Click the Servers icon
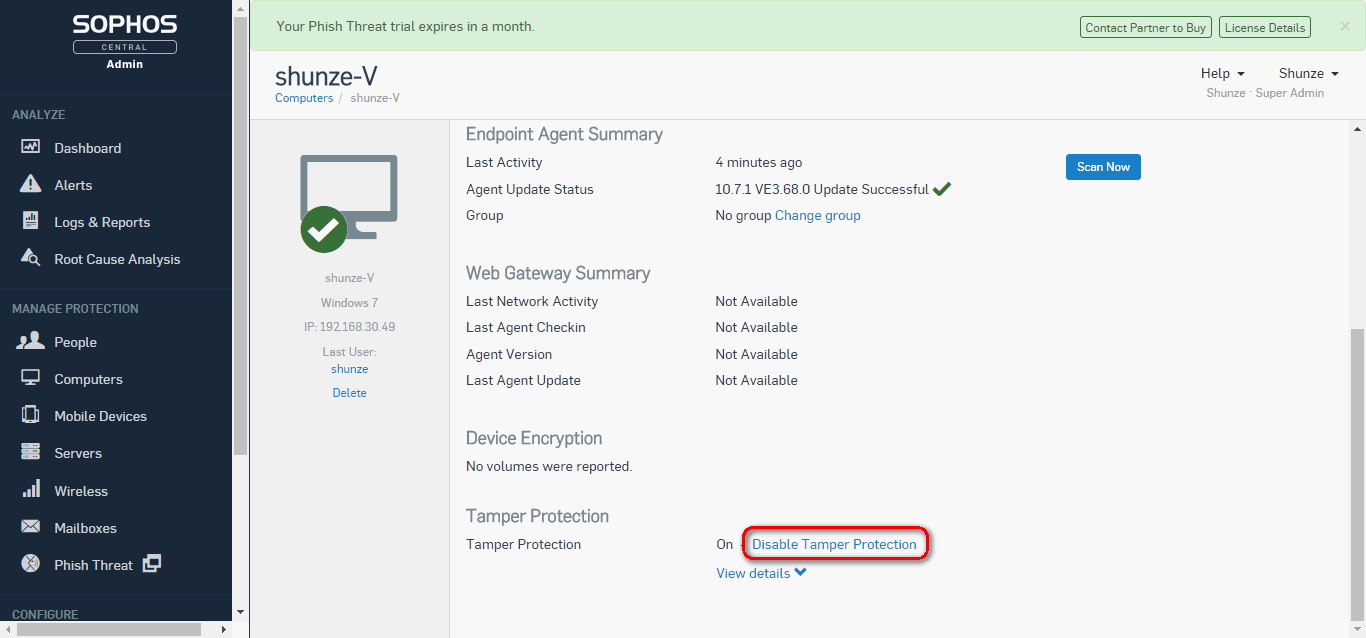1366x638 pixels. [31, 452]
